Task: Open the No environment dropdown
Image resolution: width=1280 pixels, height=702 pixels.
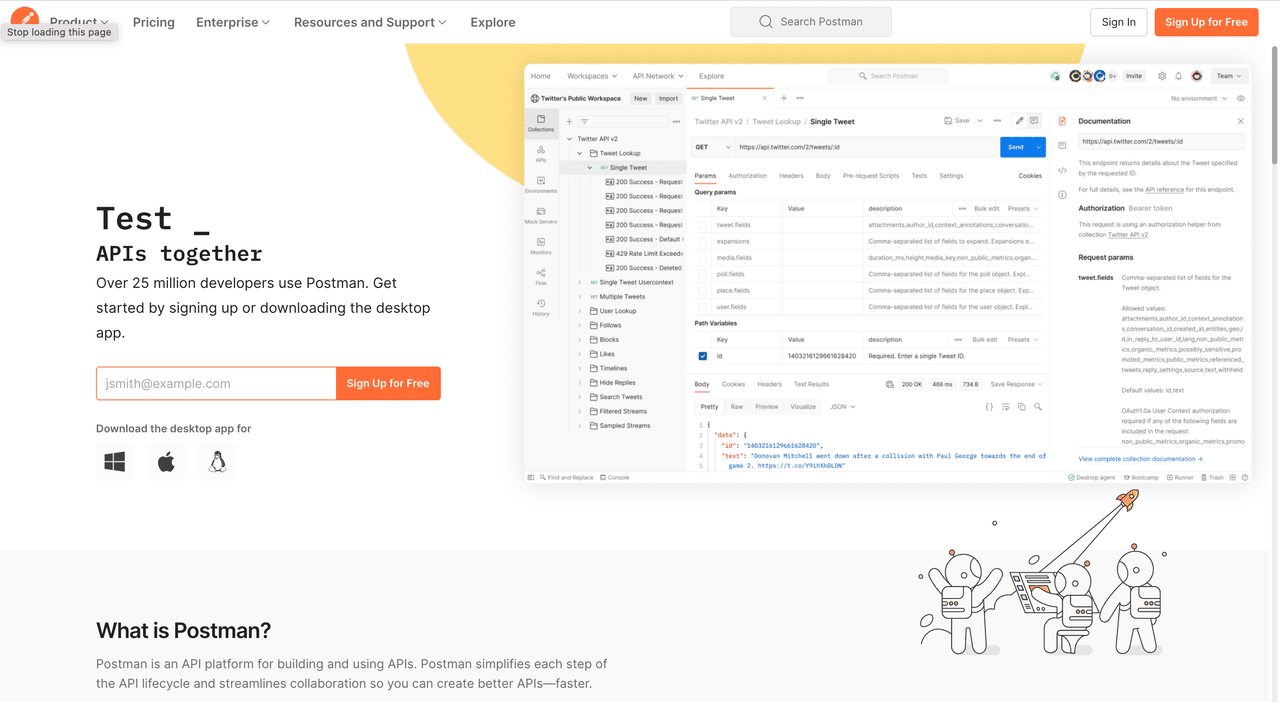Action: tap(1200, 98)
